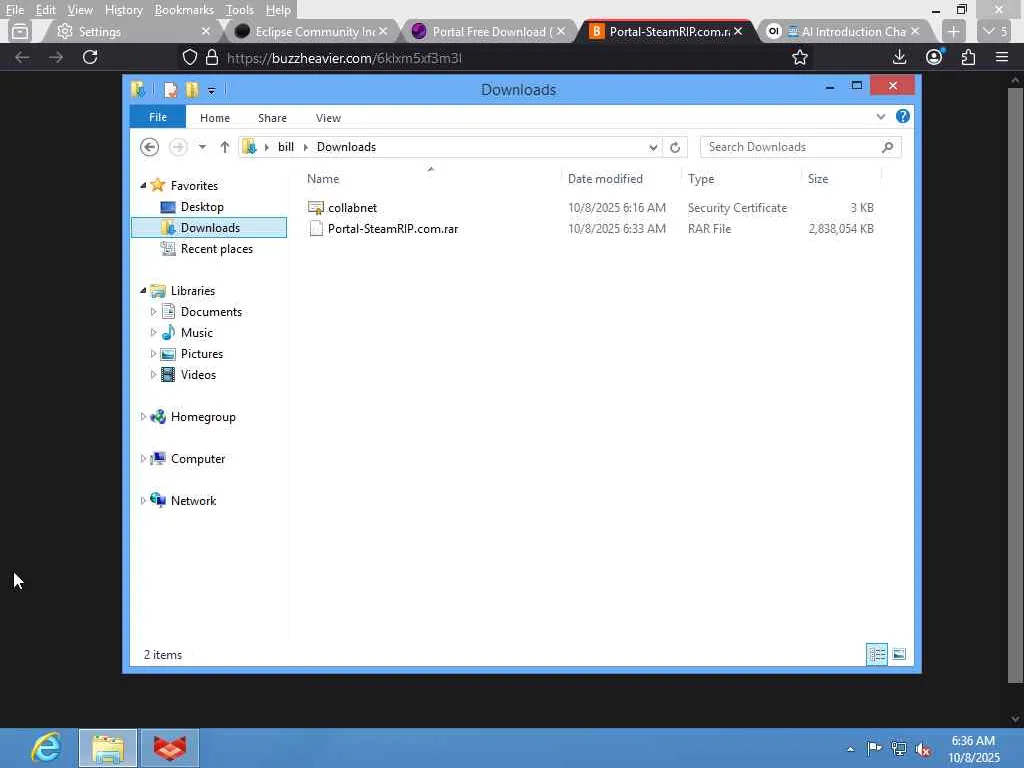
Task: Collapse the Libraries tree group
Action: pyautogui.click(x=143, y=291)
